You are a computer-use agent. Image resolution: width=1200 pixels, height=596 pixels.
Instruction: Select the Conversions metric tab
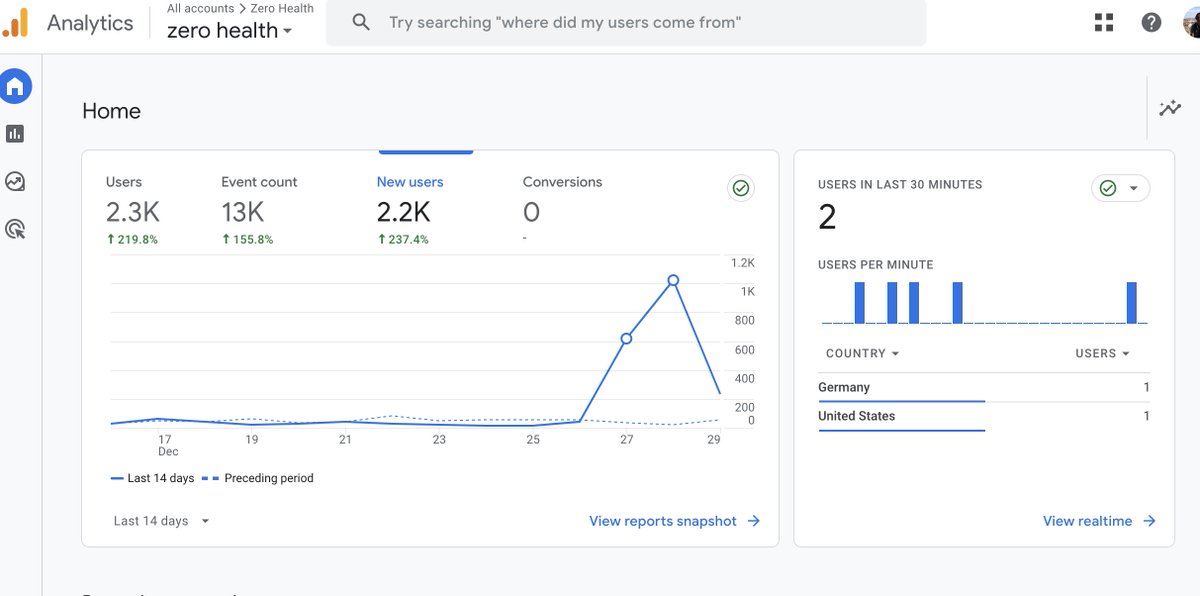pyautogui.click(x=562, y=210)
